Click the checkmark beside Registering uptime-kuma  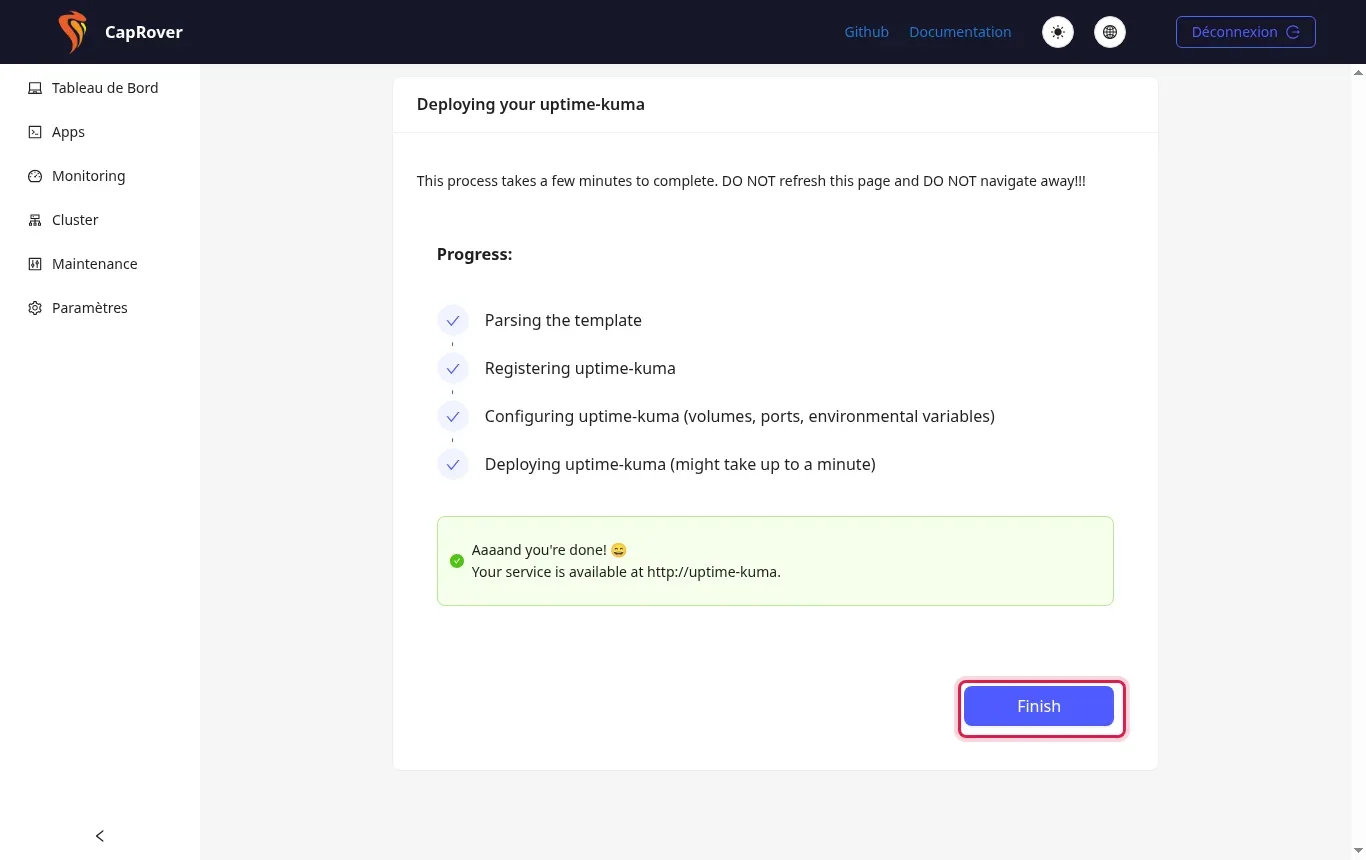pyautogui.click(x=453, y=369)
